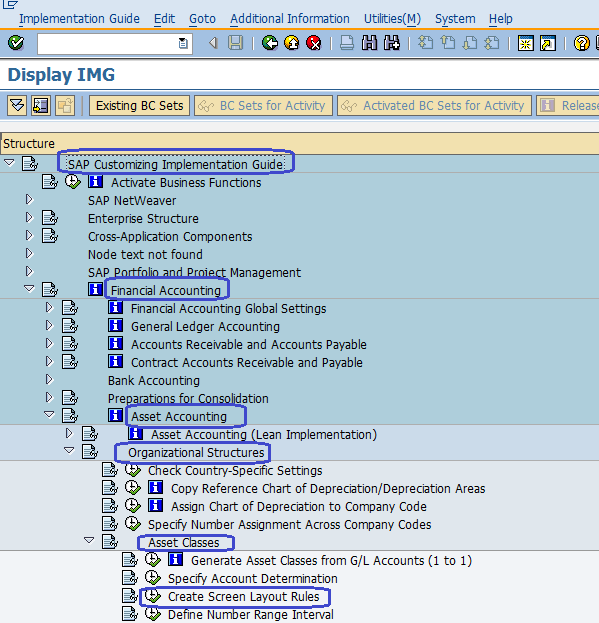The height and width of the screenshot is (623, 599).
Task: Open documentation icon for Define Number Range Interval
Action: pyautogui.click(x=129, y=614)
